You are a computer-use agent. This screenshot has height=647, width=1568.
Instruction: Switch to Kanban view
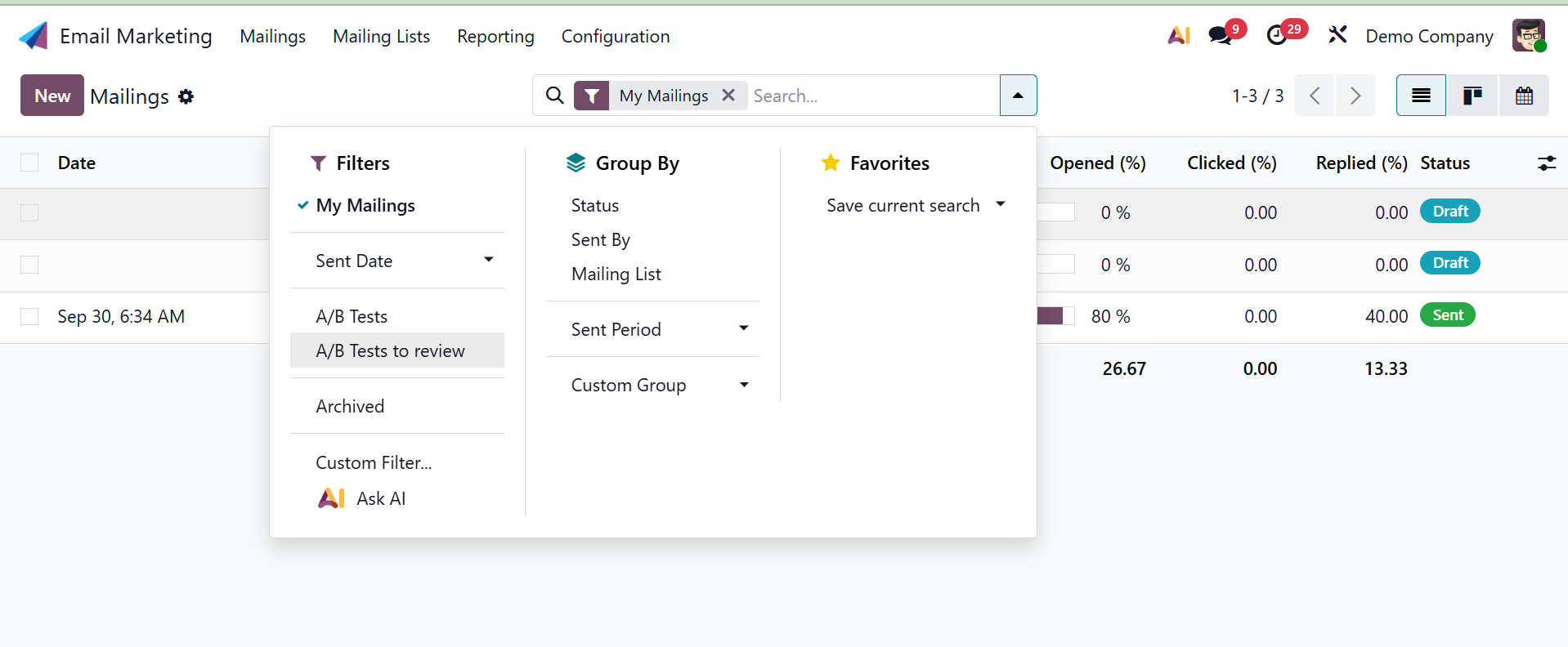(x=1472, y=96)
